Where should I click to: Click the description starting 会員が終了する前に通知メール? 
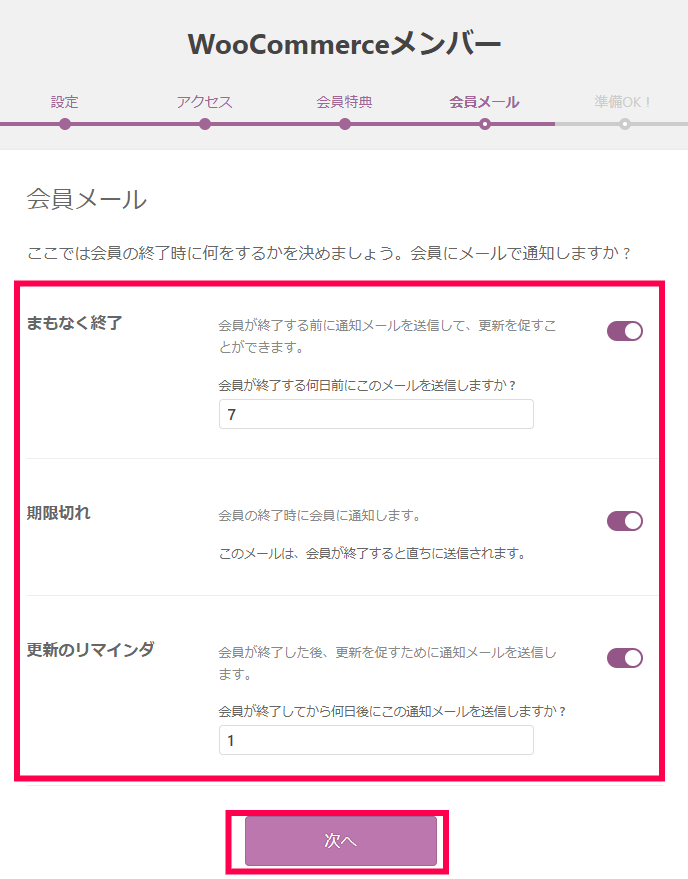[x=387, y=336]
